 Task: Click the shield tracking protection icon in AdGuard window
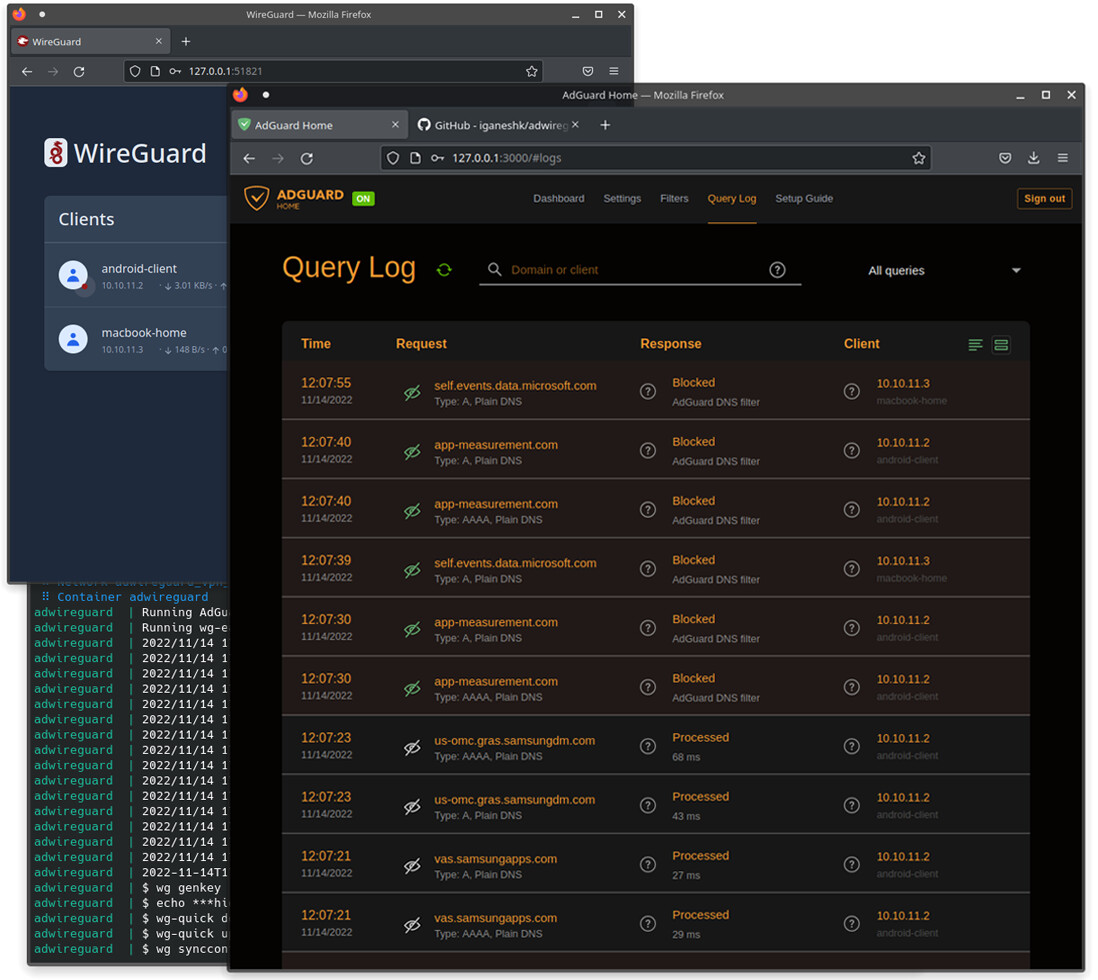click(x=394, y=159)
